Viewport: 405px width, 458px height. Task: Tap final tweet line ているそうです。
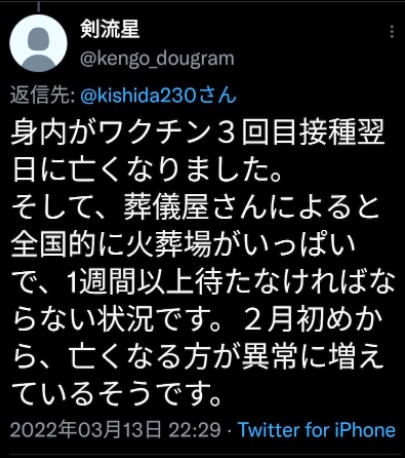[117, 393]
